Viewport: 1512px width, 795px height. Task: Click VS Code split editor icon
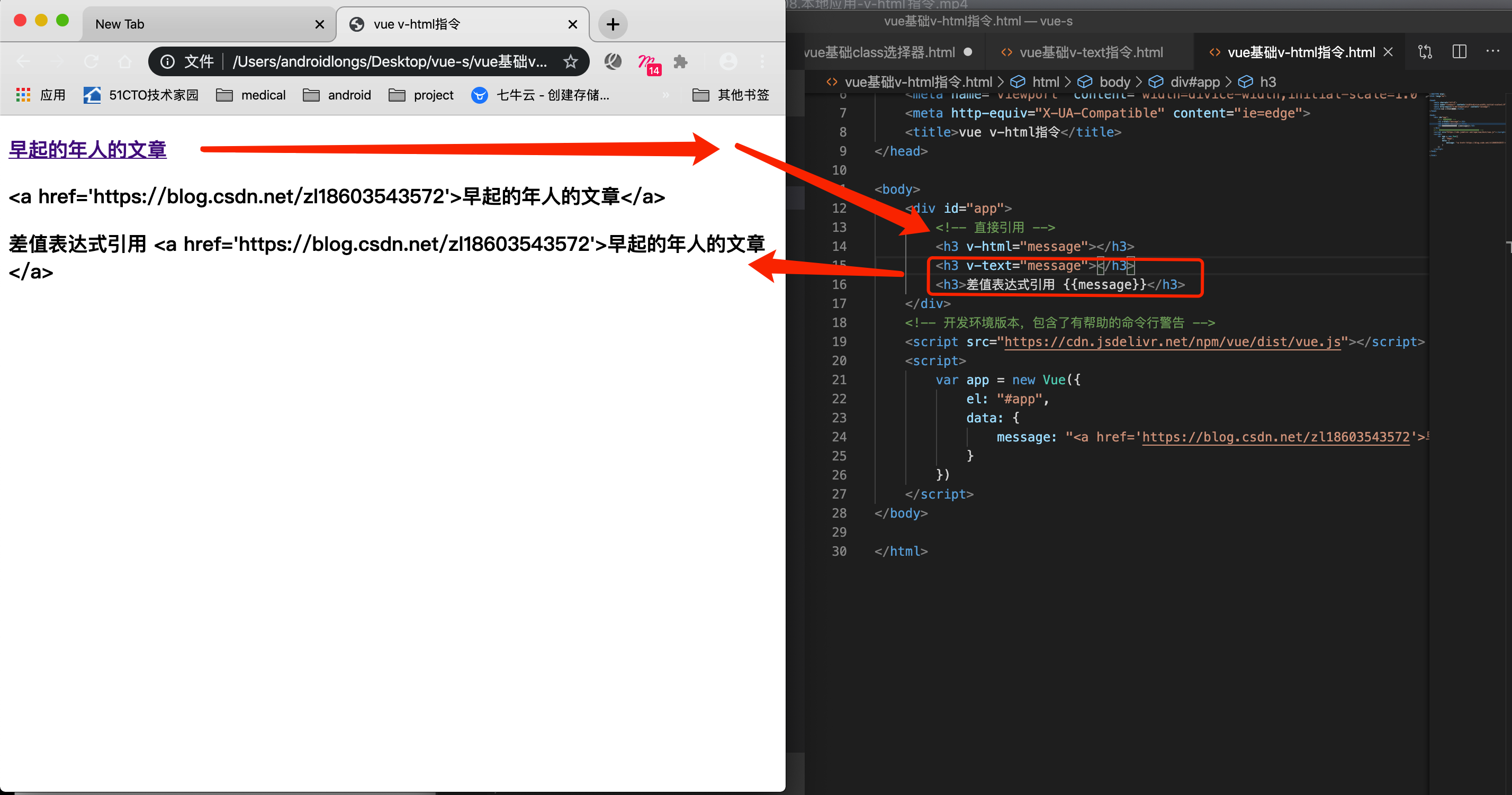click(x=1459, y=52)
